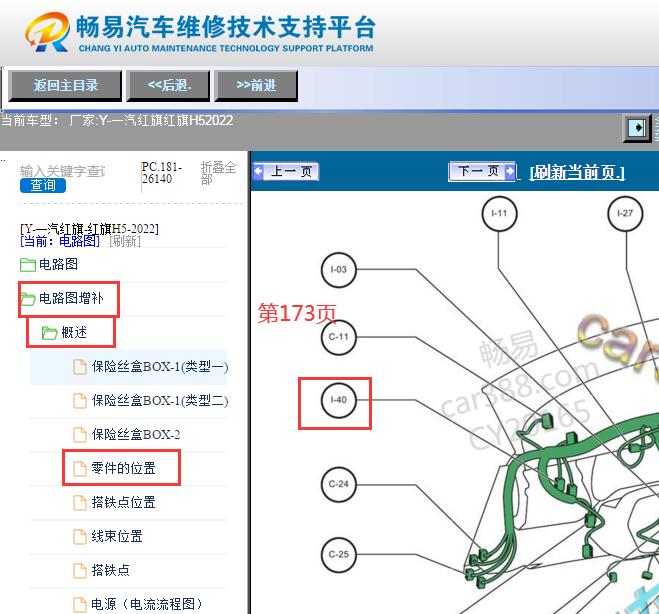The image size is (659, 614).
Task: Click document icon beside 保险丝盒BOX-2
Action: 80,435
